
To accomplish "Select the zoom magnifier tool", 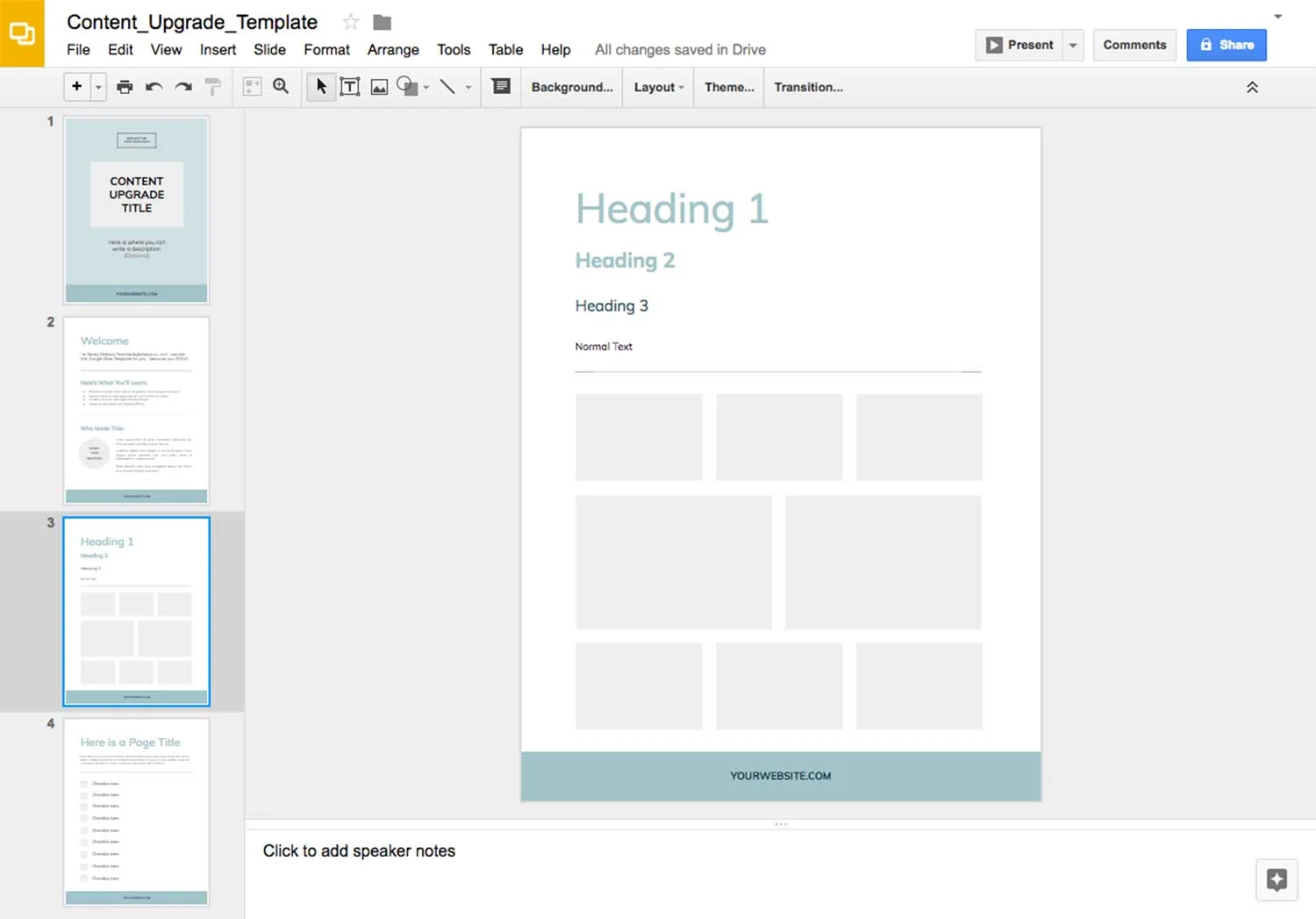I will pos(281,86).
